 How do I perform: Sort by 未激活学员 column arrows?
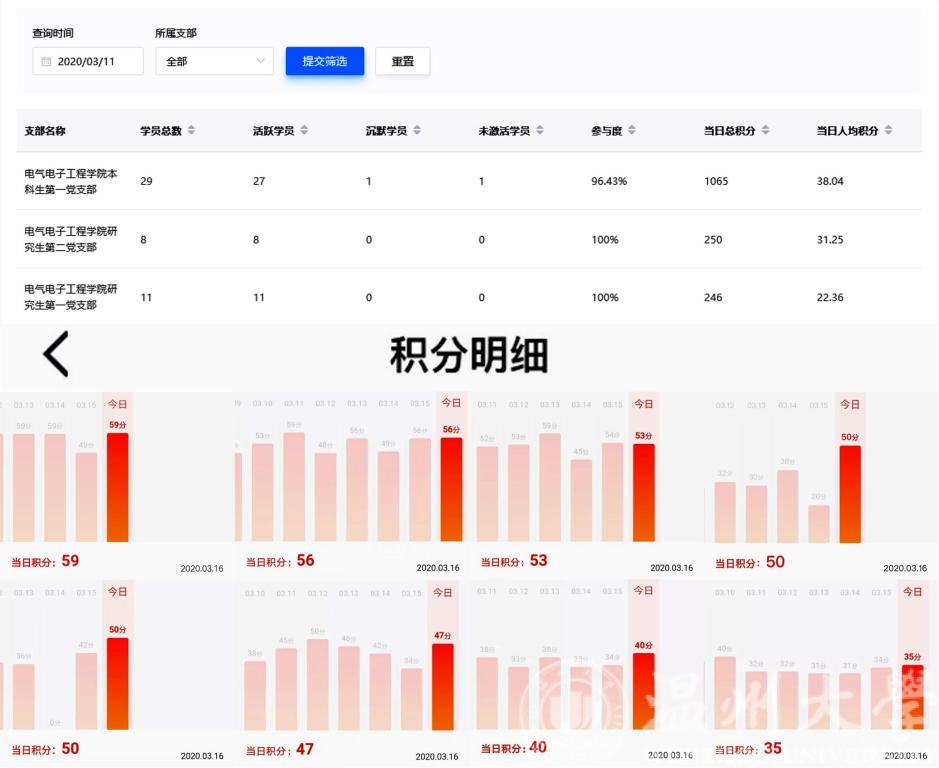pos(540,130)
